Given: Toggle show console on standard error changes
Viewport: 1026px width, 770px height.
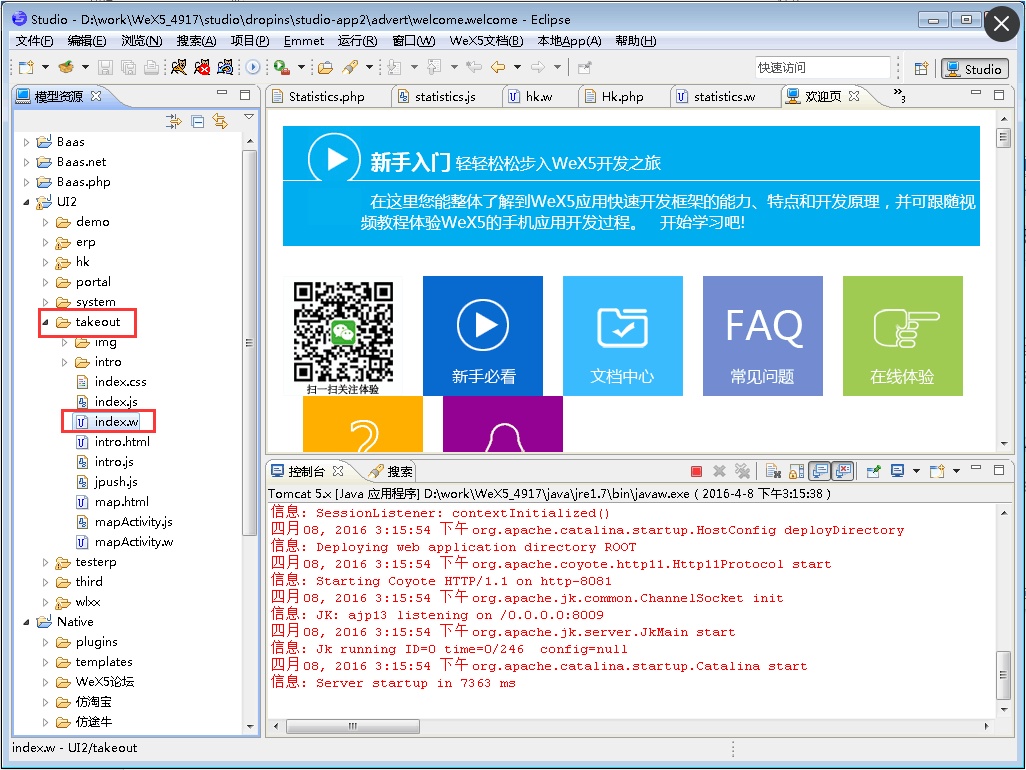Looking at the screenshot, I should [845, 470].
